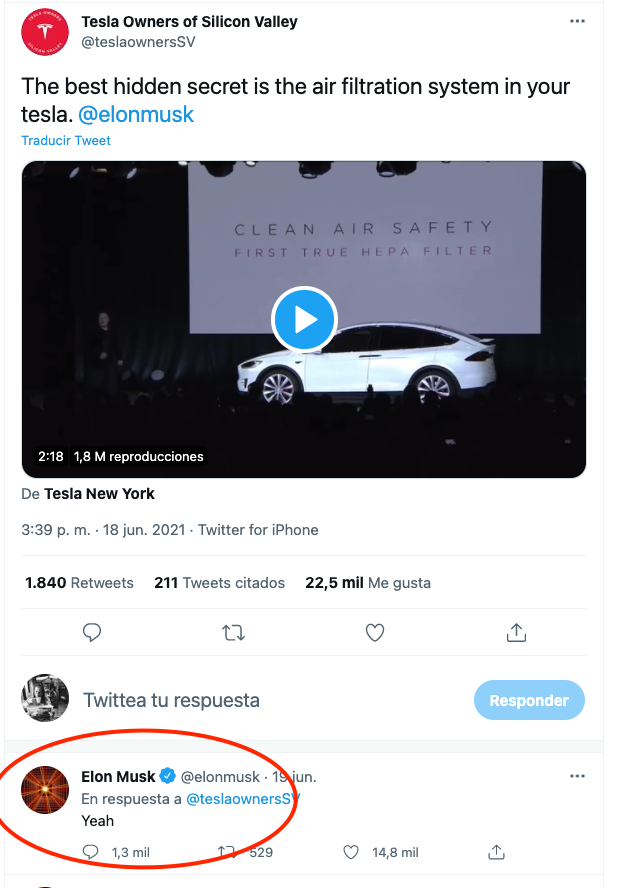Play the Tesla clean air video
The width and height of the screenshot is (623, 888).
tap(305, 320)
